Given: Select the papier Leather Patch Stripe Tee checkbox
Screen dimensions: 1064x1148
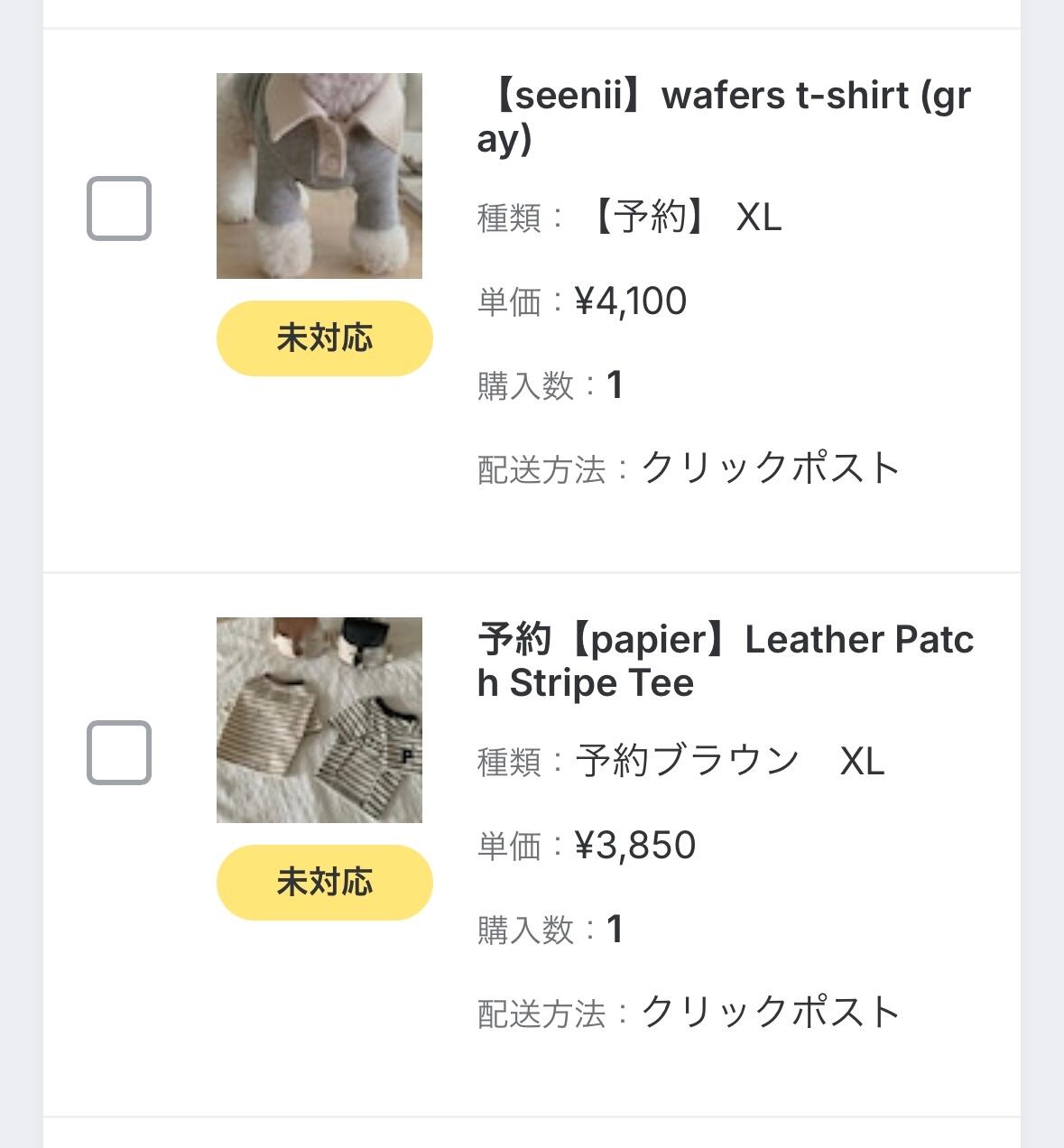Looking at the screenshot, I should (118, 752).
